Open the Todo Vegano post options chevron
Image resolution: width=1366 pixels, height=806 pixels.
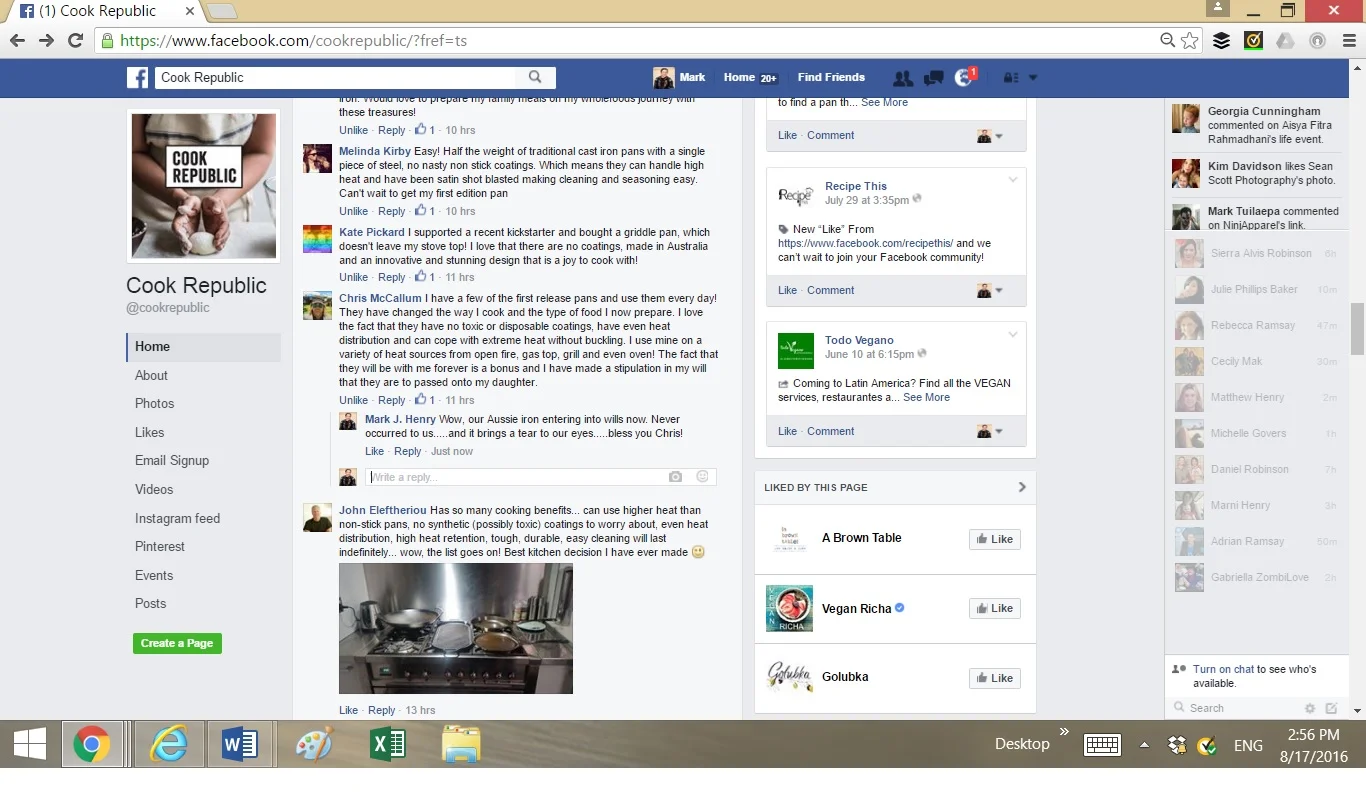pos(1013,334)
